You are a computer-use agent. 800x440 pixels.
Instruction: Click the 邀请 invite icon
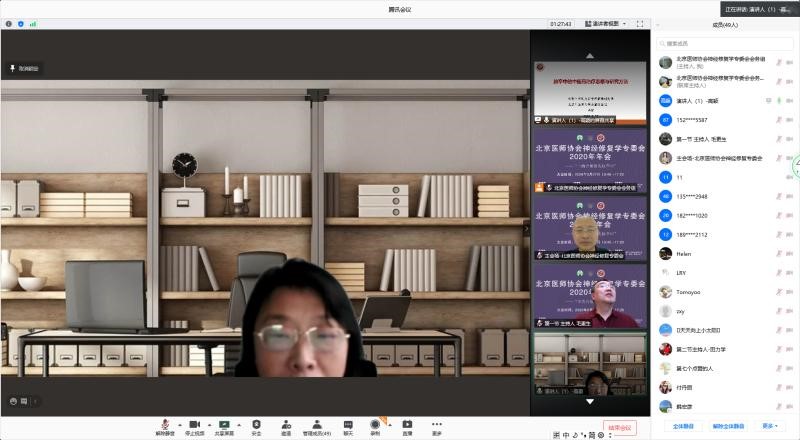(x=286, y=424)
